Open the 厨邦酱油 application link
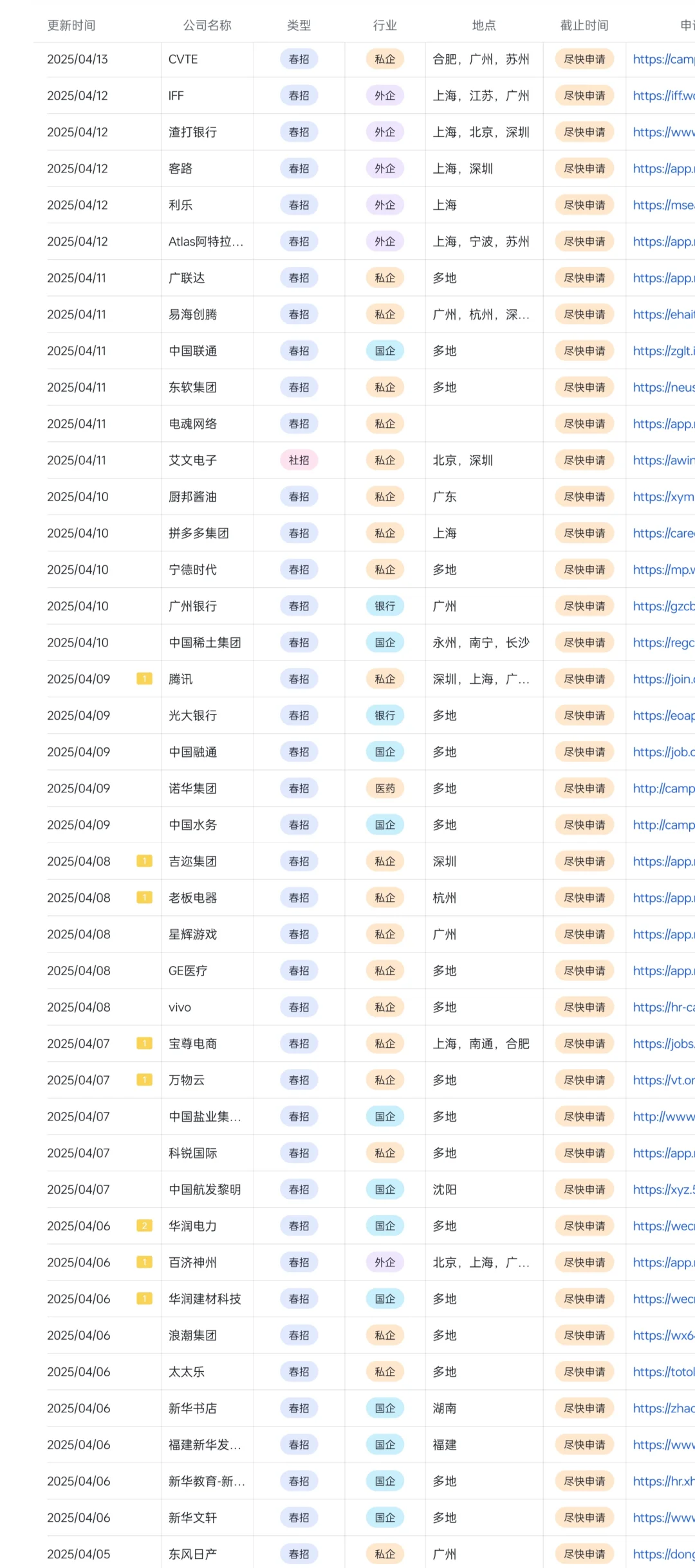Viewport: 695px width, 1568px height. point(663,497)
